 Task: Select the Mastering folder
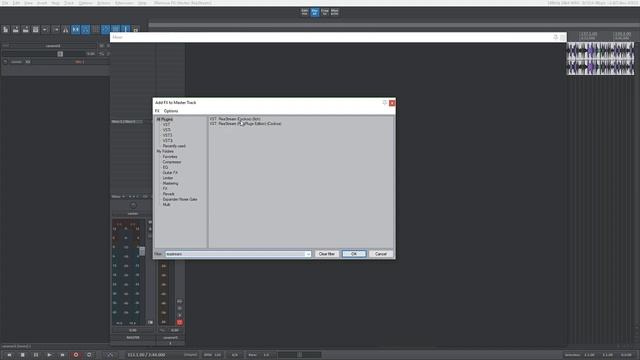[x=170, y=183]
